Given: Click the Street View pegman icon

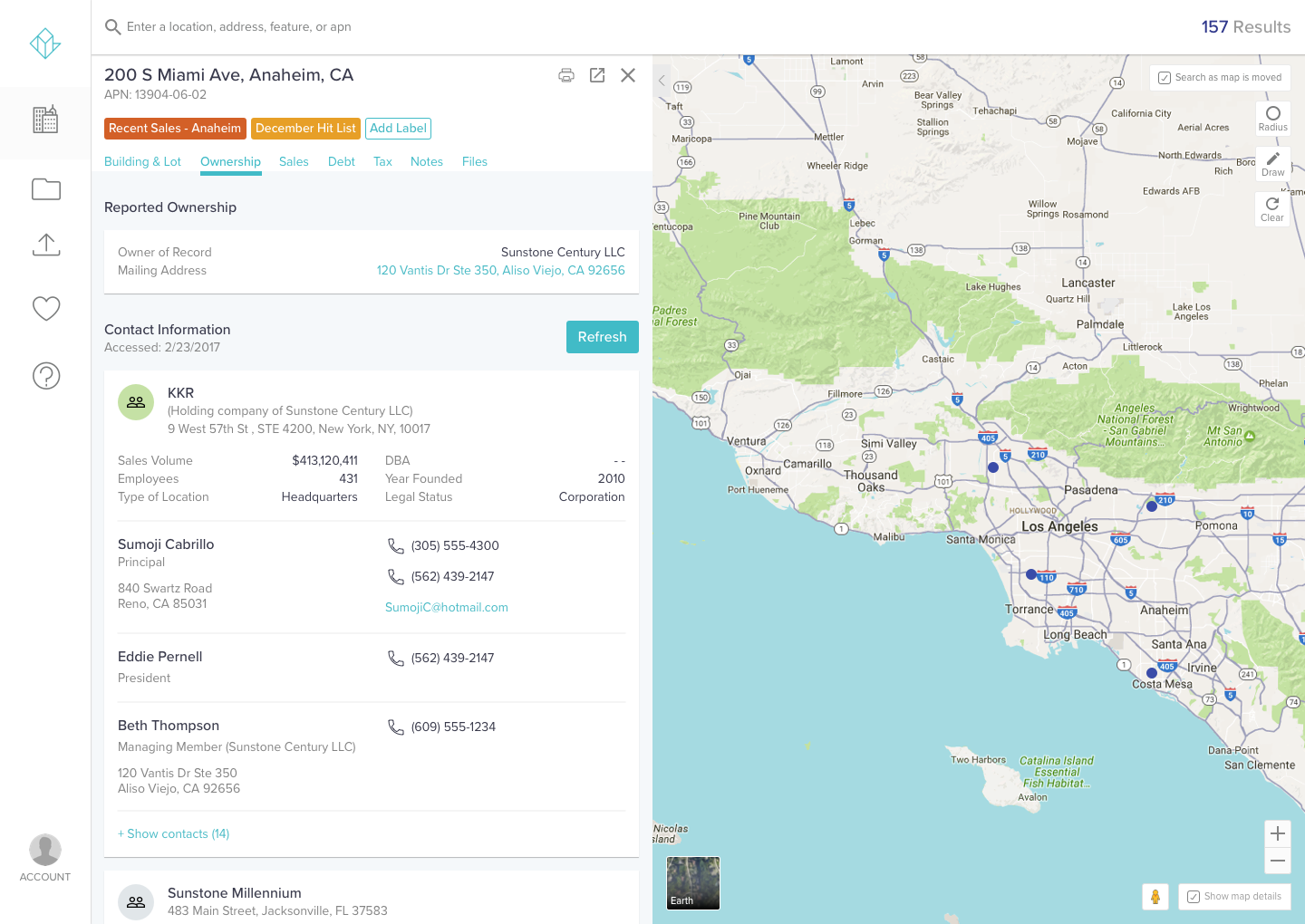Looking at the screenshot, I should (1155, 897).
